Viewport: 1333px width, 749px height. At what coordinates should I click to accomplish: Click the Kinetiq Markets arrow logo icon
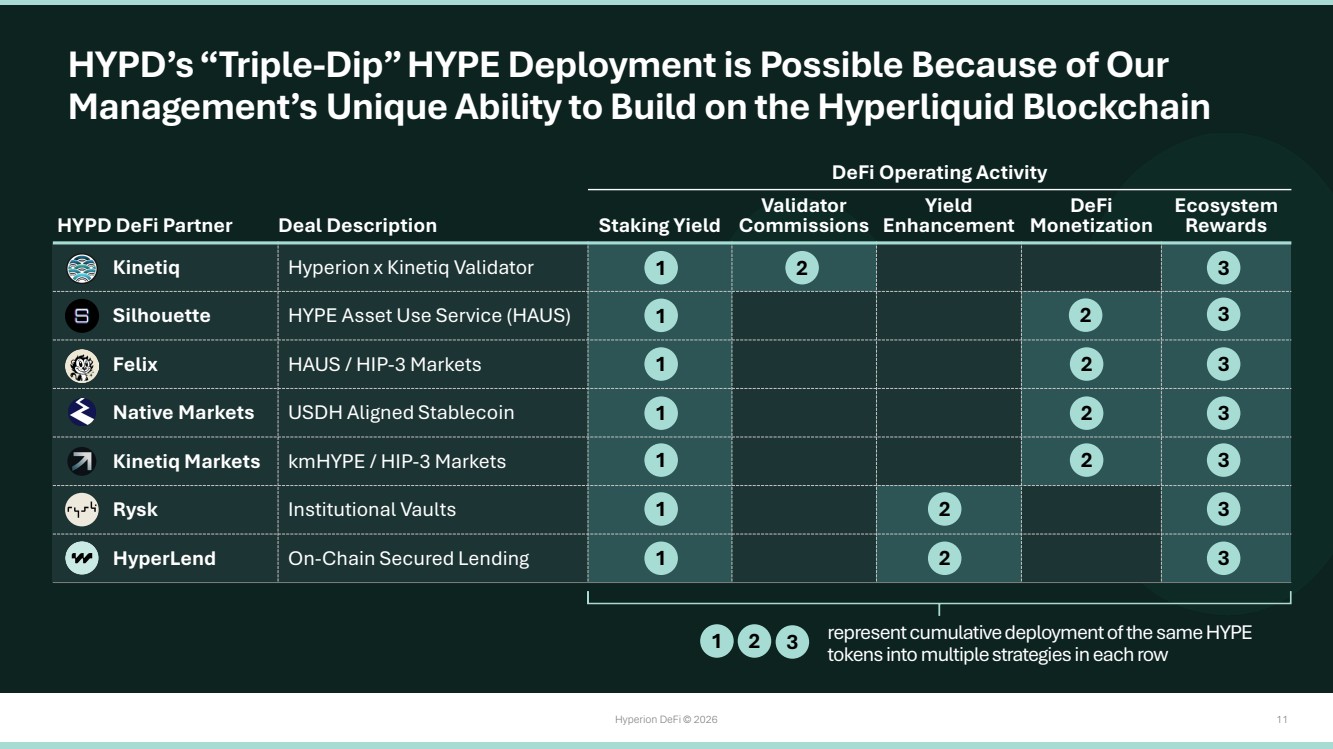[82, 462]
